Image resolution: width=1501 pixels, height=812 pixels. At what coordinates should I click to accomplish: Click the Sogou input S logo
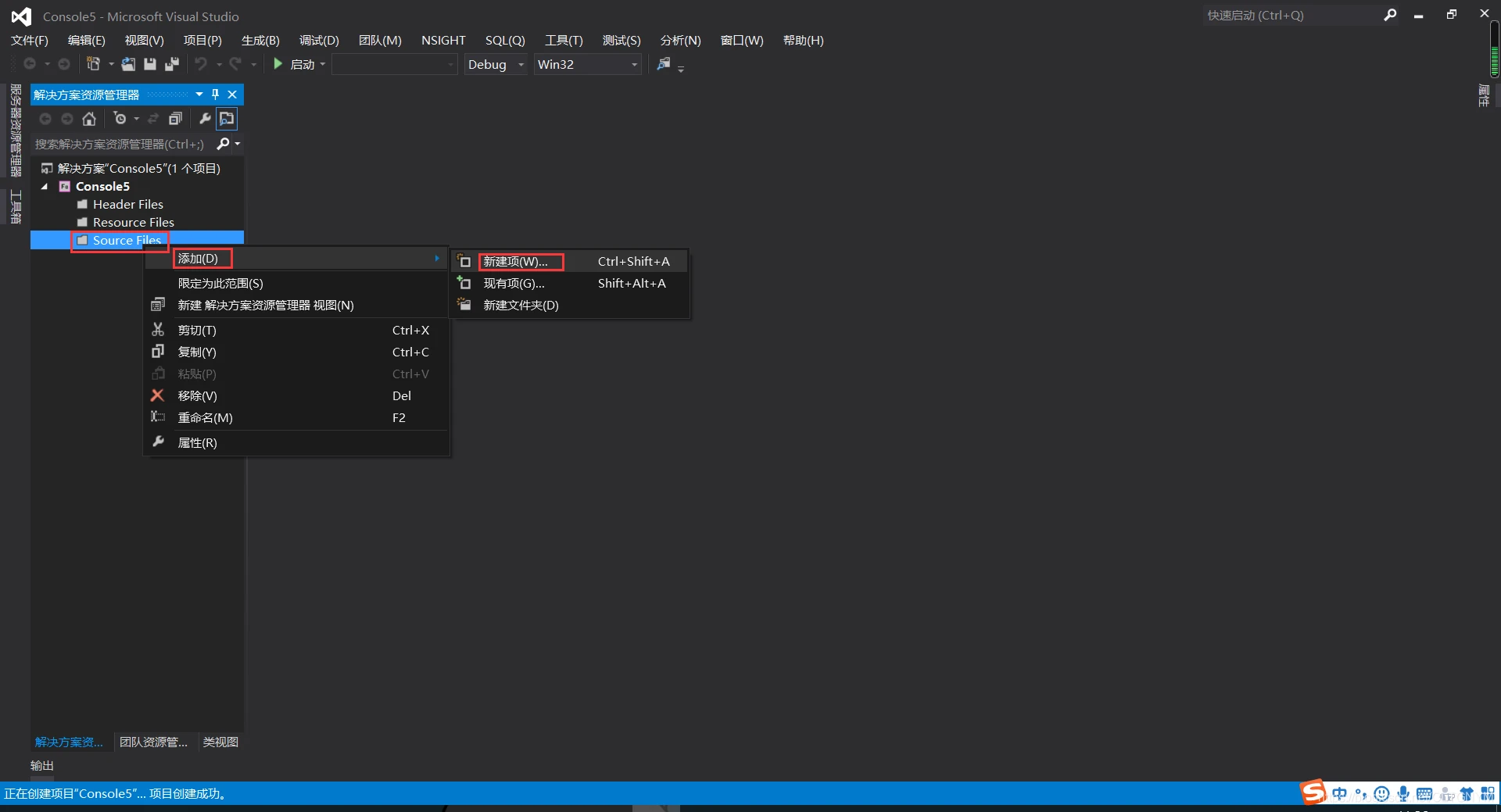tap(1313, 792)
